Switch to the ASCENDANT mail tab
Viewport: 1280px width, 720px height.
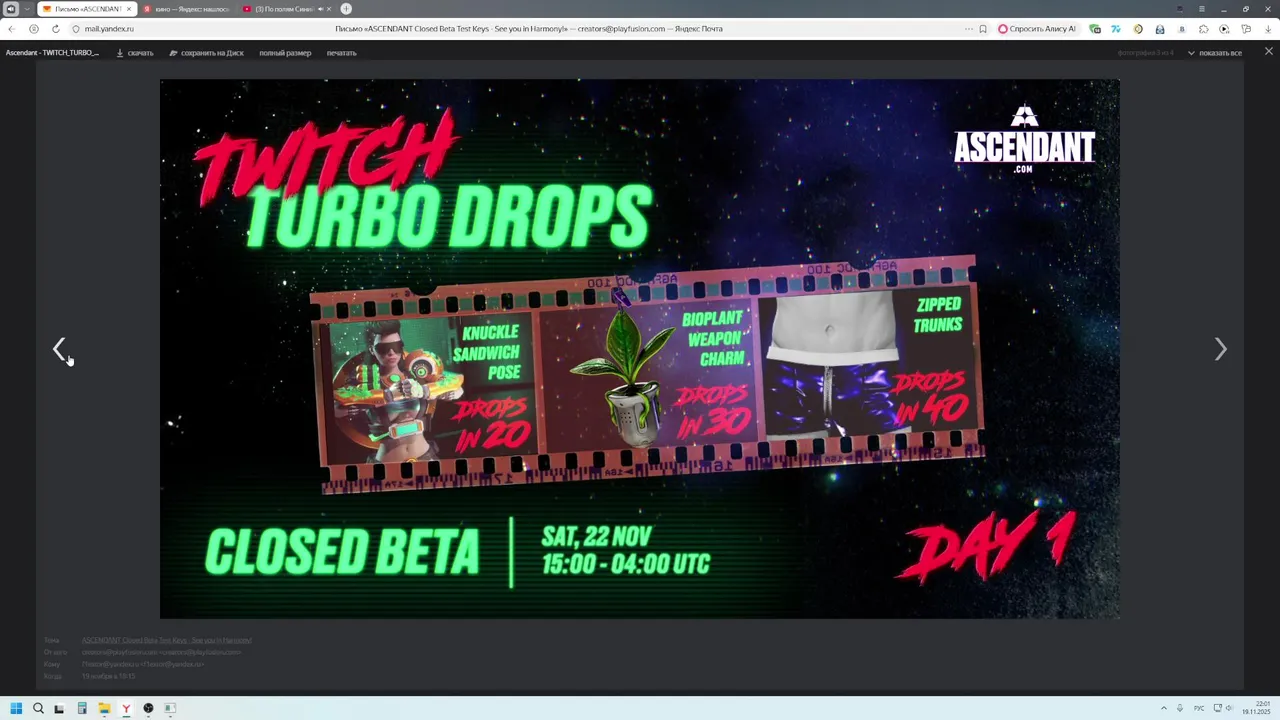[87, 9]
